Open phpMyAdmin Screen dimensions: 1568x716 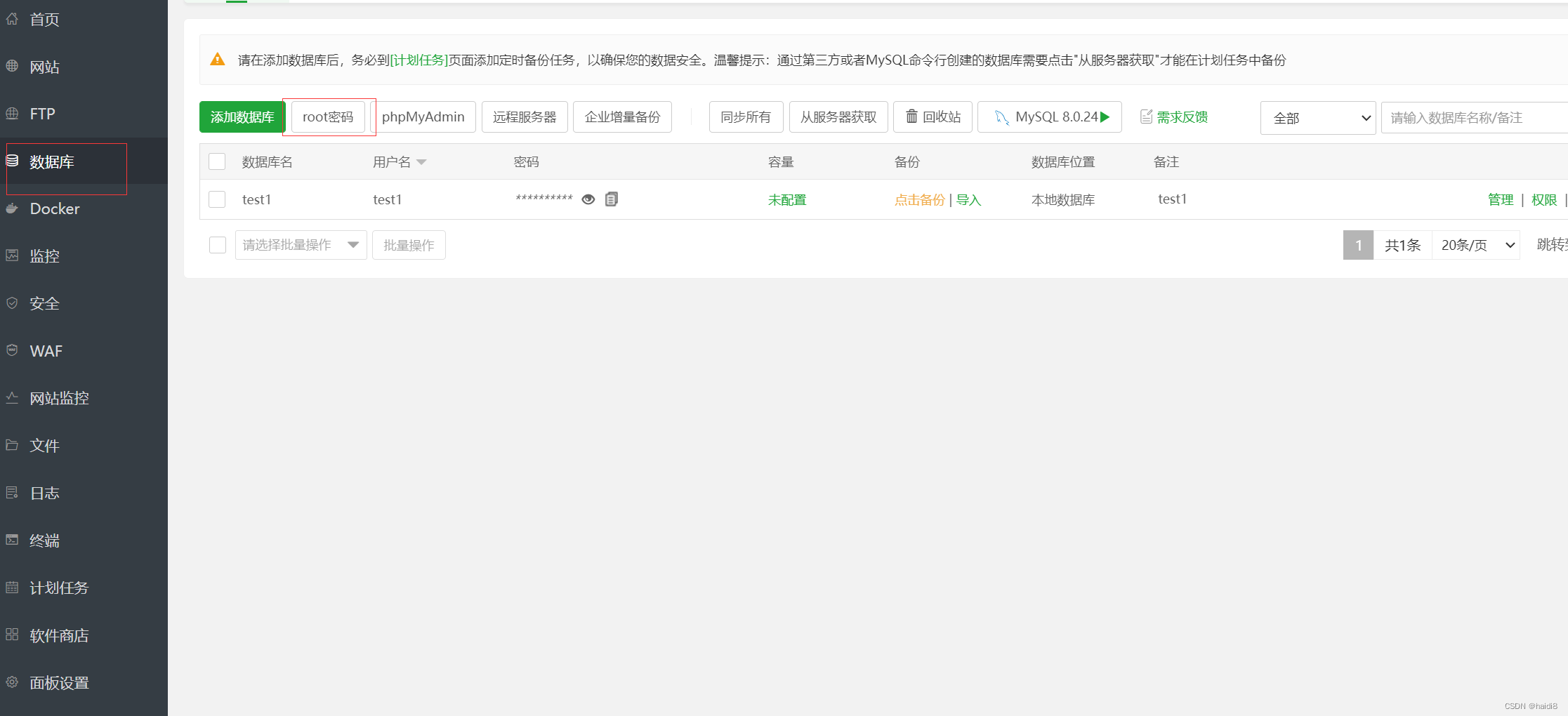coord(423,117)
